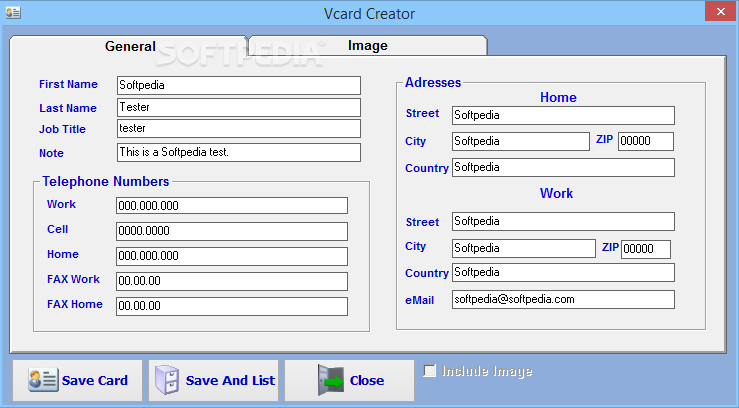Click the Work address Street field
This screenshot has height=408, width=739.
(563, 221)
